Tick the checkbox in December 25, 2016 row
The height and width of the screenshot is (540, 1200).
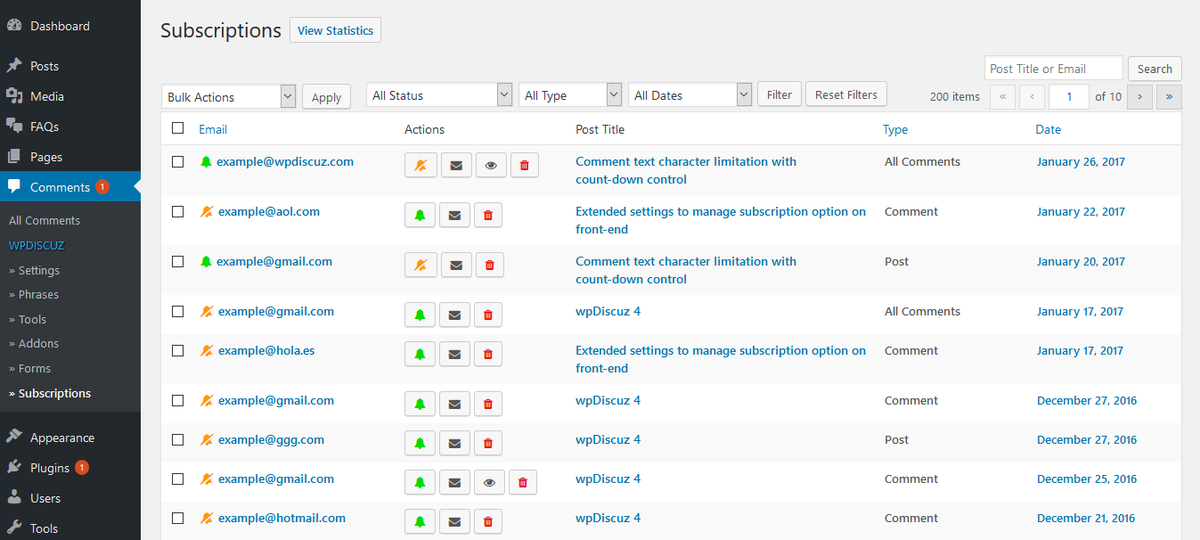[178, 479]
